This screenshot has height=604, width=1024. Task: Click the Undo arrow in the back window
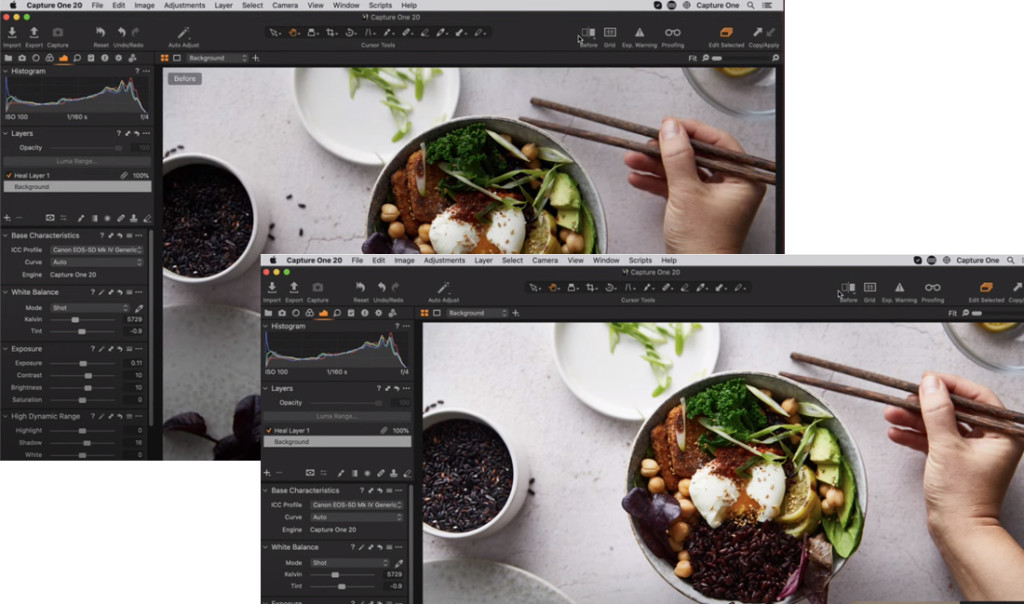121,32
